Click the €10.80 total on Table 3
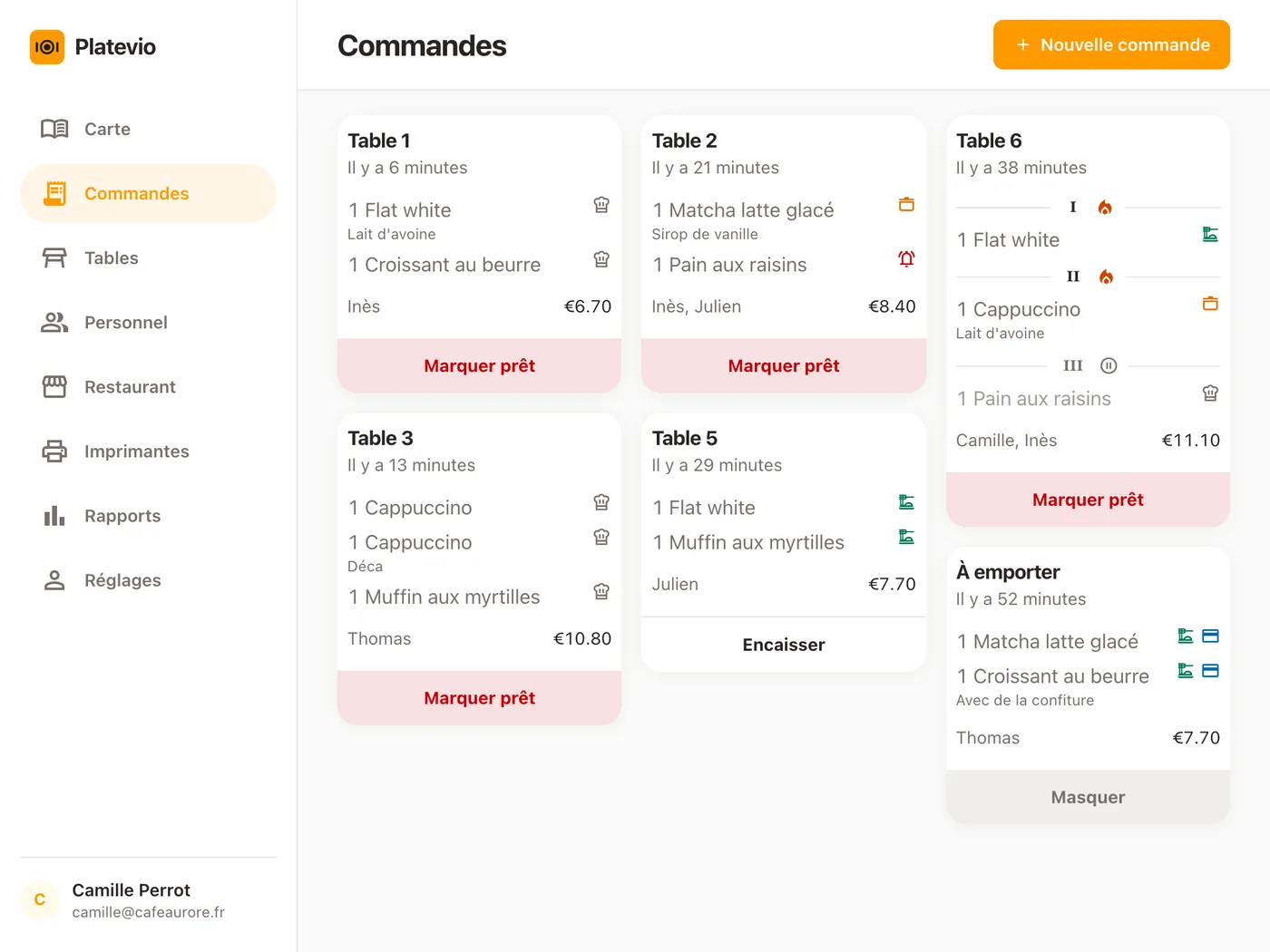Screen dimensions: 1270x952 tap(582, 638)
